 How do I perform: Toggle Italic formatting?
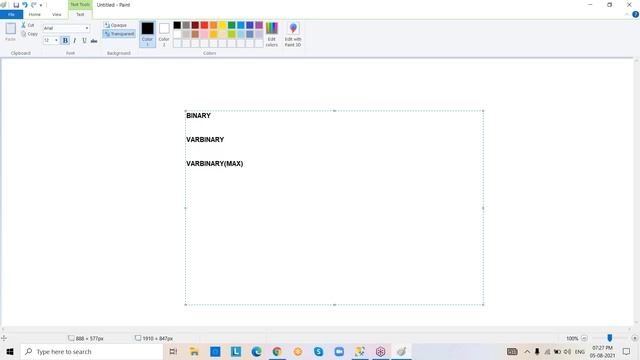[x=75, y=40]
